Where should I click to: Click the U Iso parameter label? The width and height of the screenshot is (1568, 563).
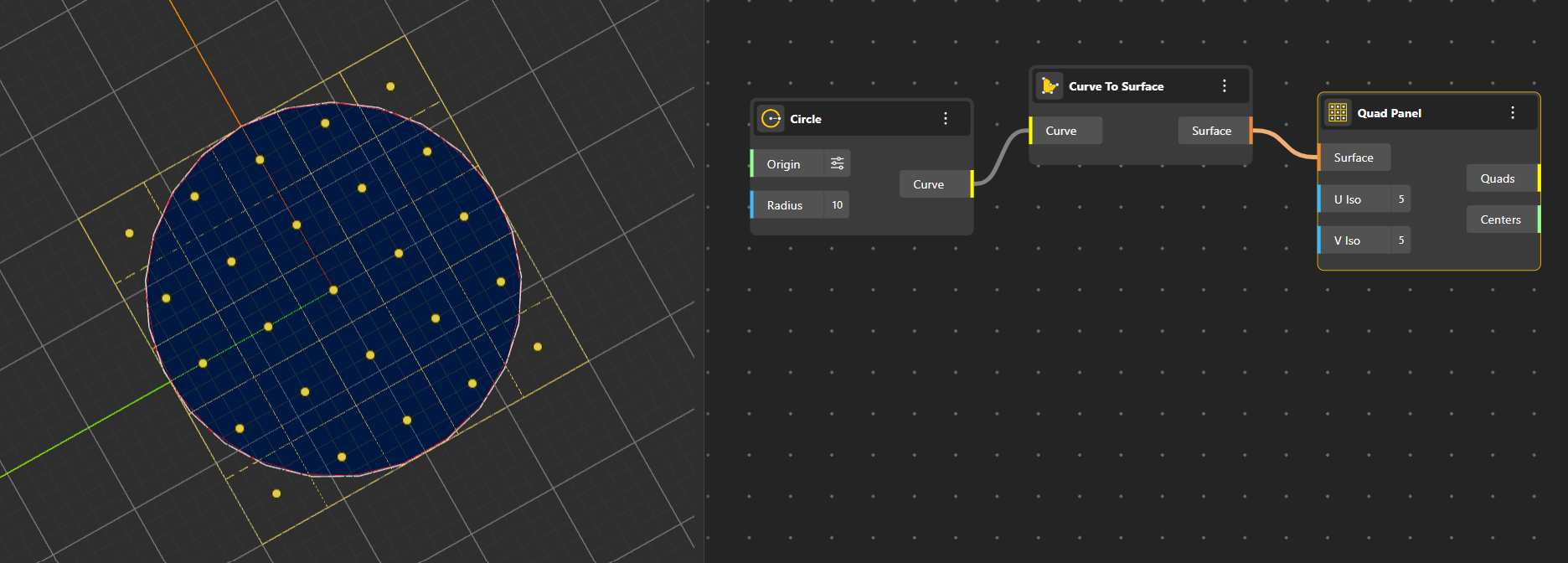[x=1348, y=199]
